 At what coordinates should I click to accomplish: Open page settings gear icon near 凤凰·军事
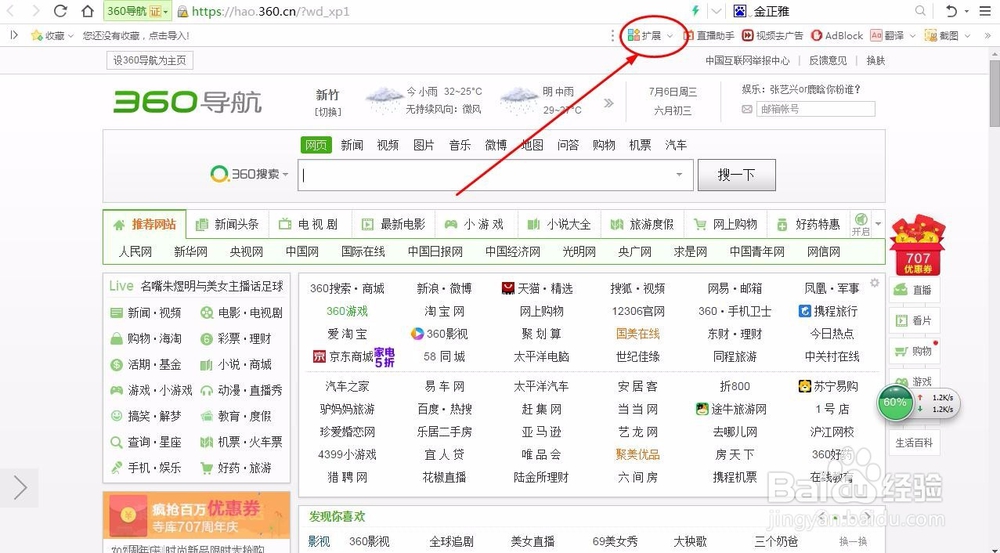(x=874, y=283)
